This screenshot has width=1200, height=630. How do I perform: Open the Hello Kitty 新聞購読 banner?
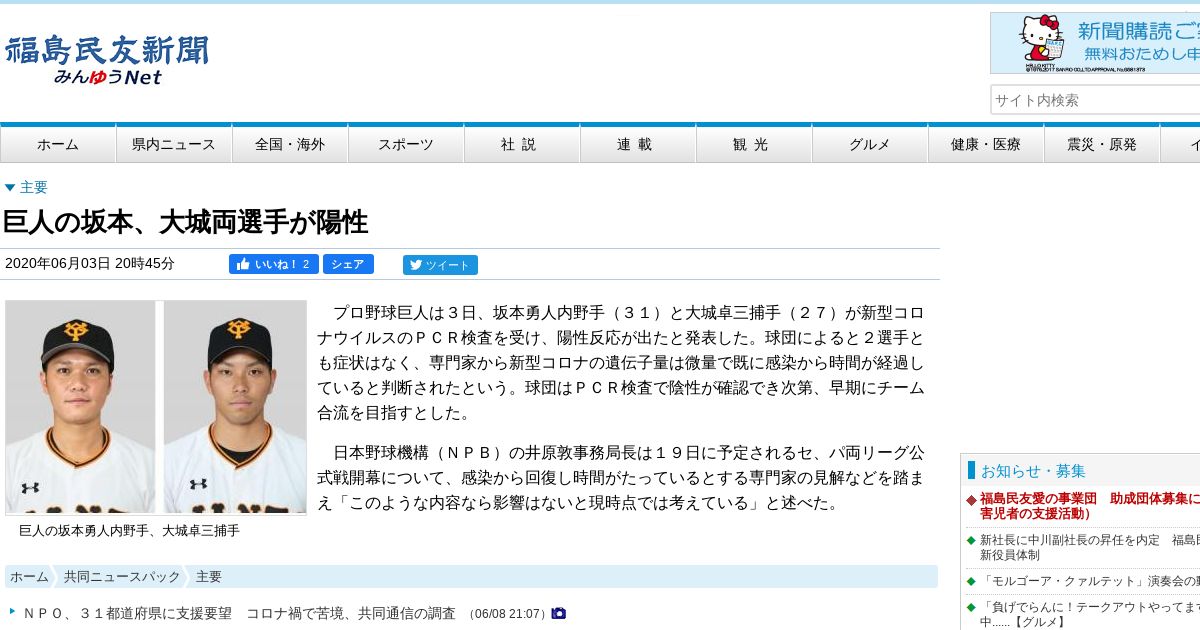(x=1095, y=43)
